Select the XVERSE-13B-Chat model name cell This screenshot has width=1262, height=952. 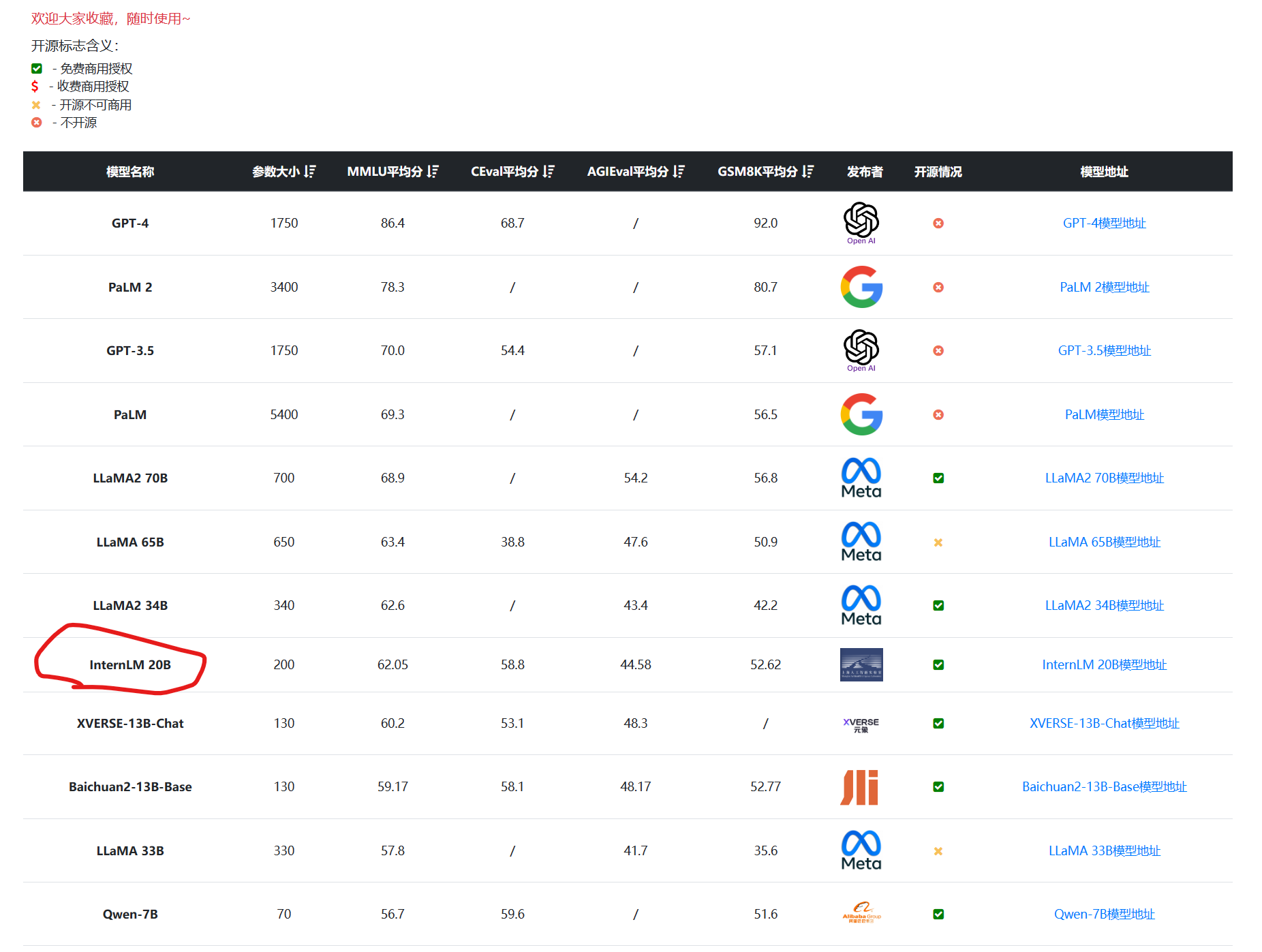tap(130, 723)
